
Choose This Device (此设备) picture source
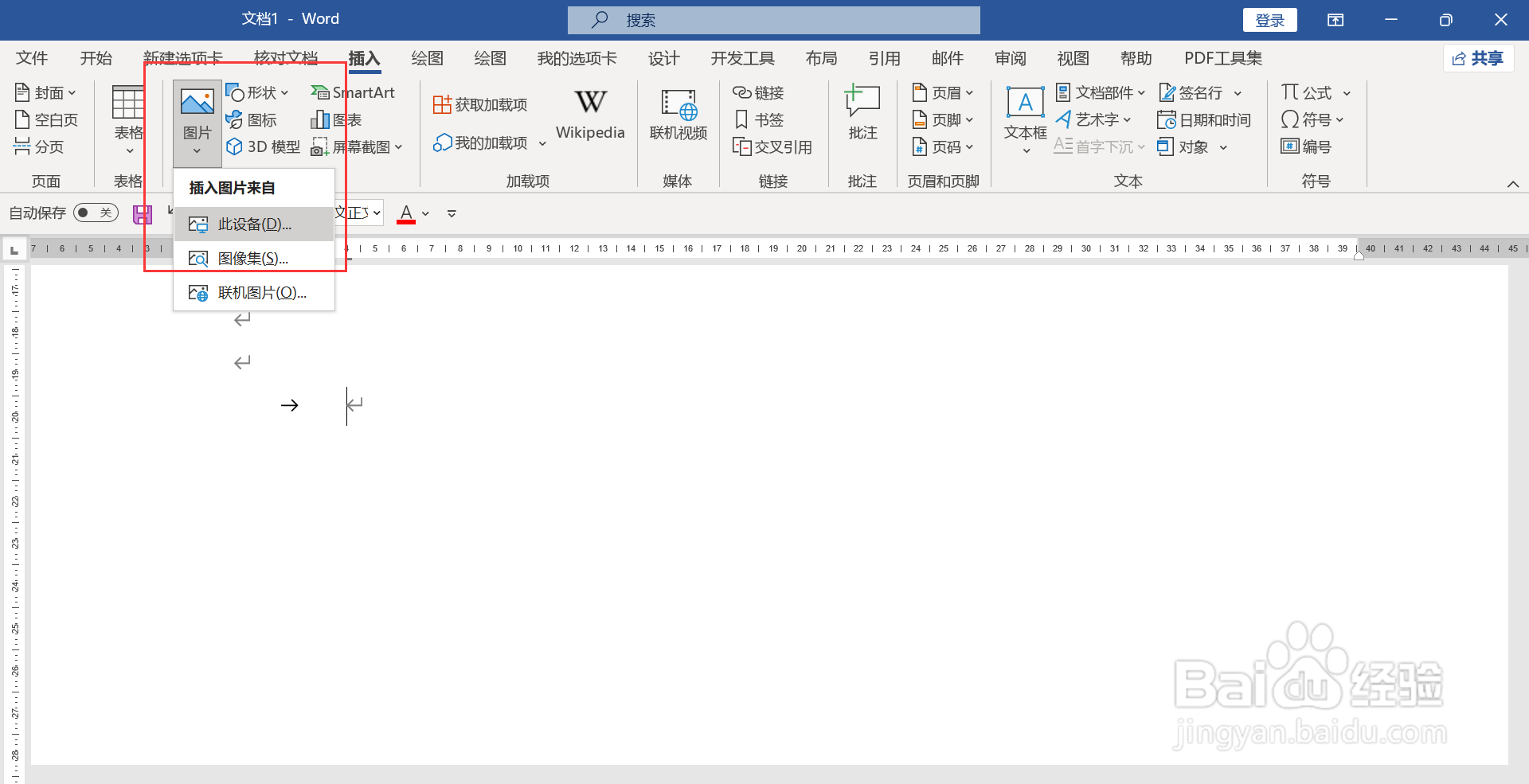(254, 224)
